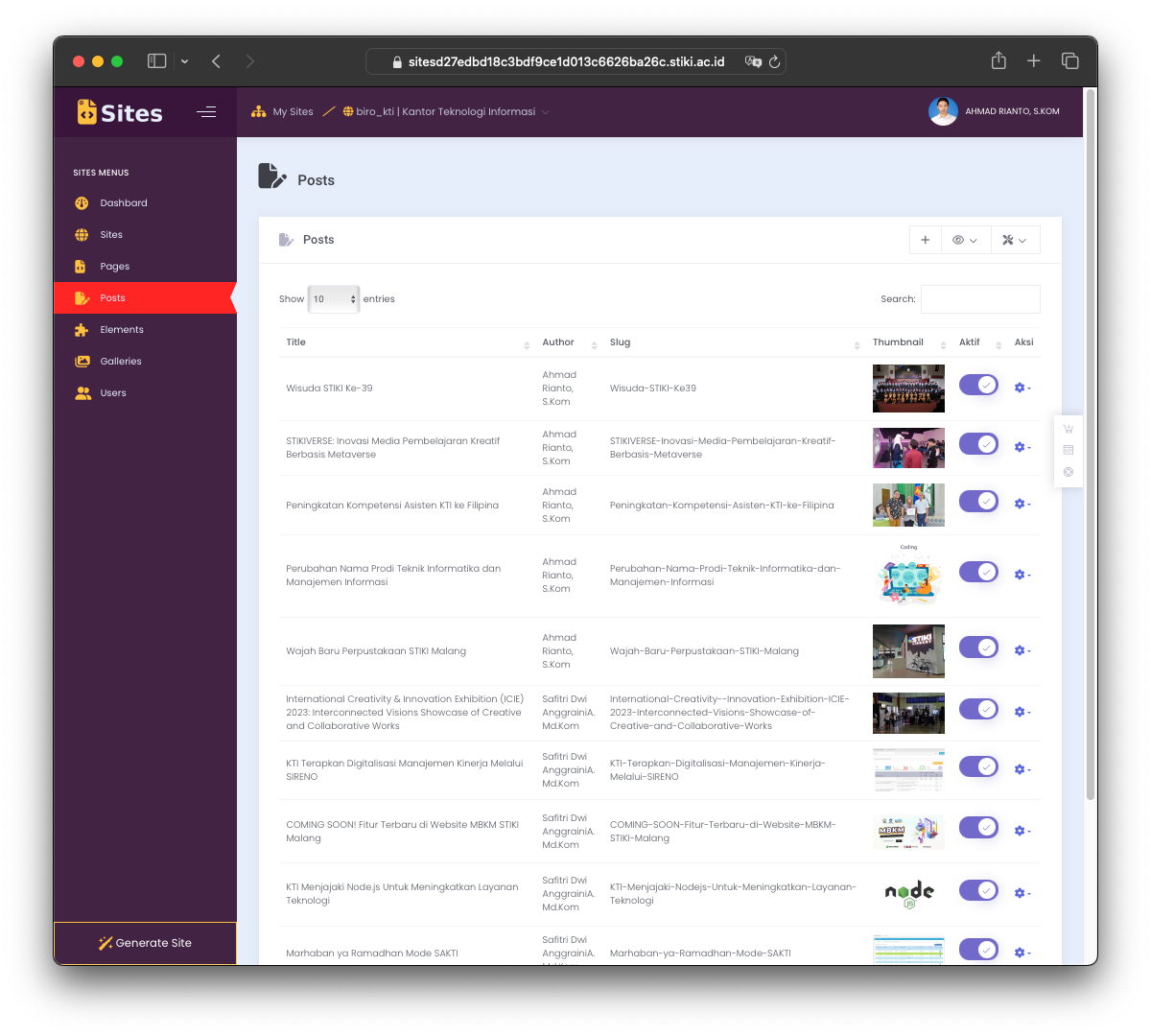Image resolution: width=1151 pixels, height=1036 pixels.
Task: Open gear actions for Wajah Baru Perpustakaan post
Action: tap(1021, 651)
